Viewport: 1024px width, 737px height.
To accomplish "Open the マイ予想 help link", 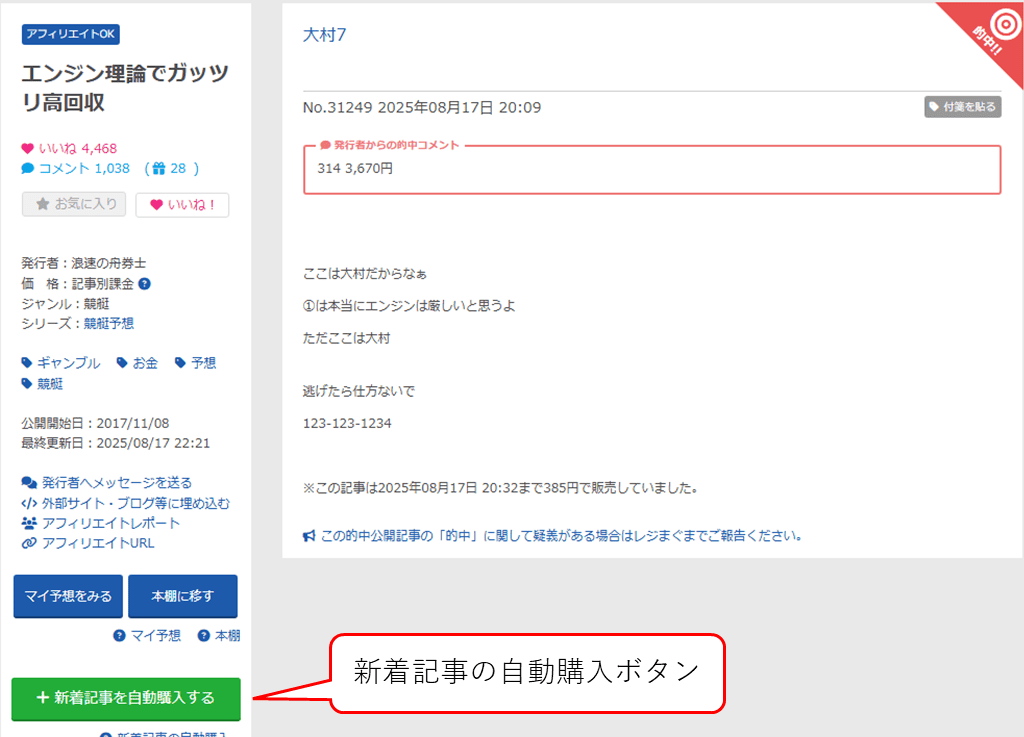I will (x=155, y=636).
